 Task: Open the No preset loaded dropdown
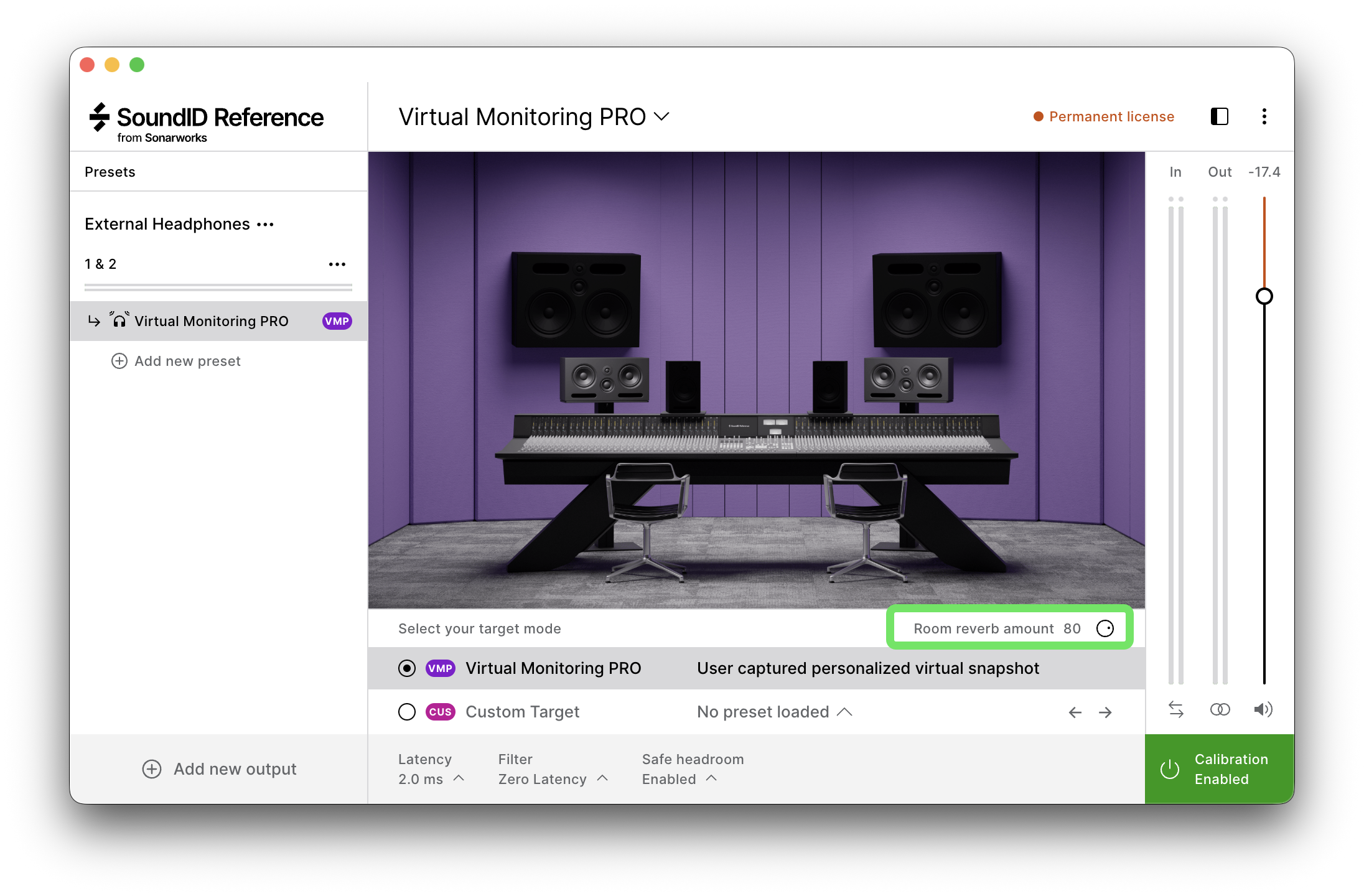pyautogui.click(x=775, y=712)
